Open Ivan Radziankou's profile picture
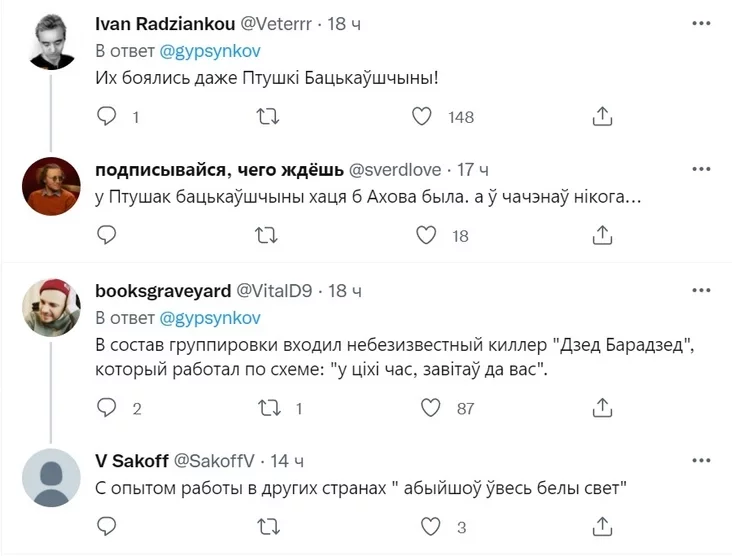The image size is (732, 556). 50,43
